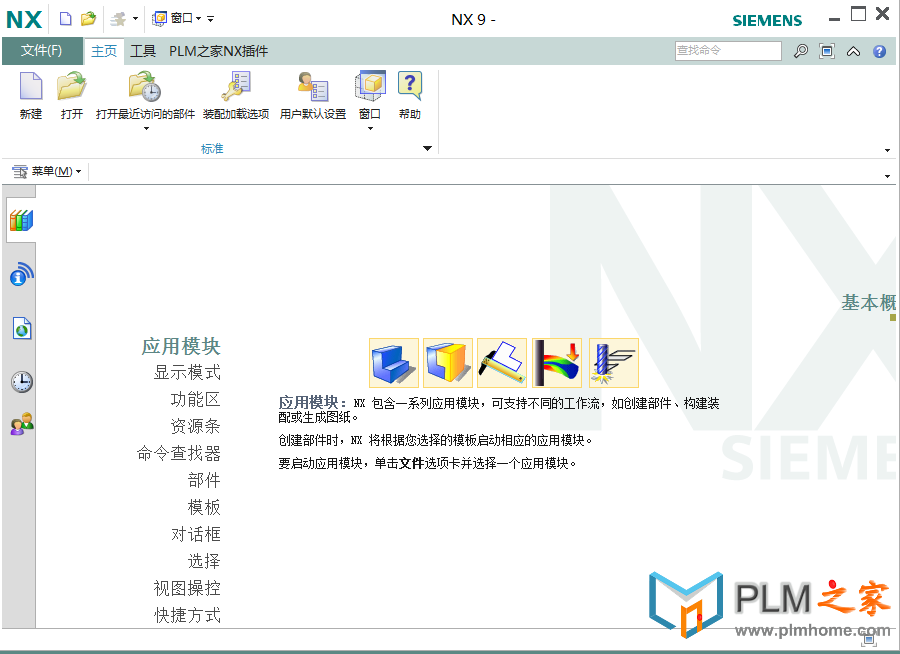The width and height of the screenshot is (900, 654).
Task: Click the Manufacturing milling cutter module icon
Action: [614, 363]
